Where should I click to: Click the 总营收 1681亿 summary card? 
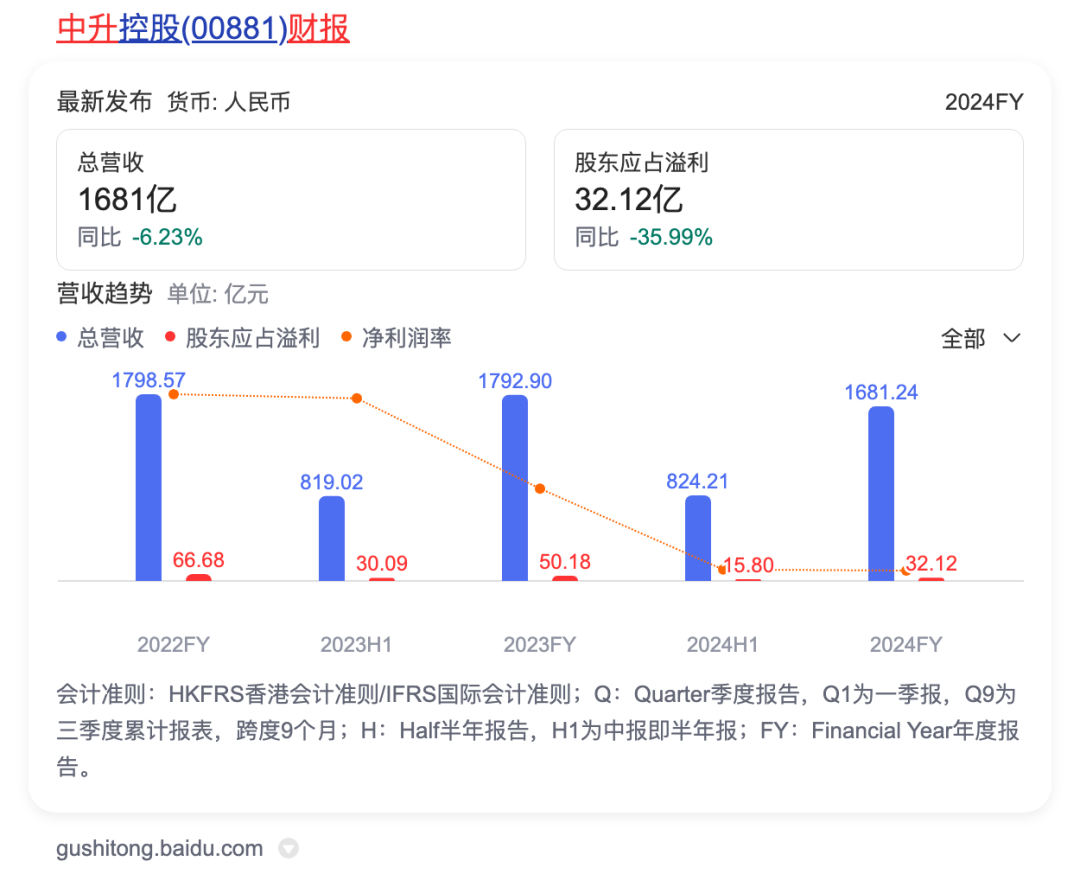[290, 199]
